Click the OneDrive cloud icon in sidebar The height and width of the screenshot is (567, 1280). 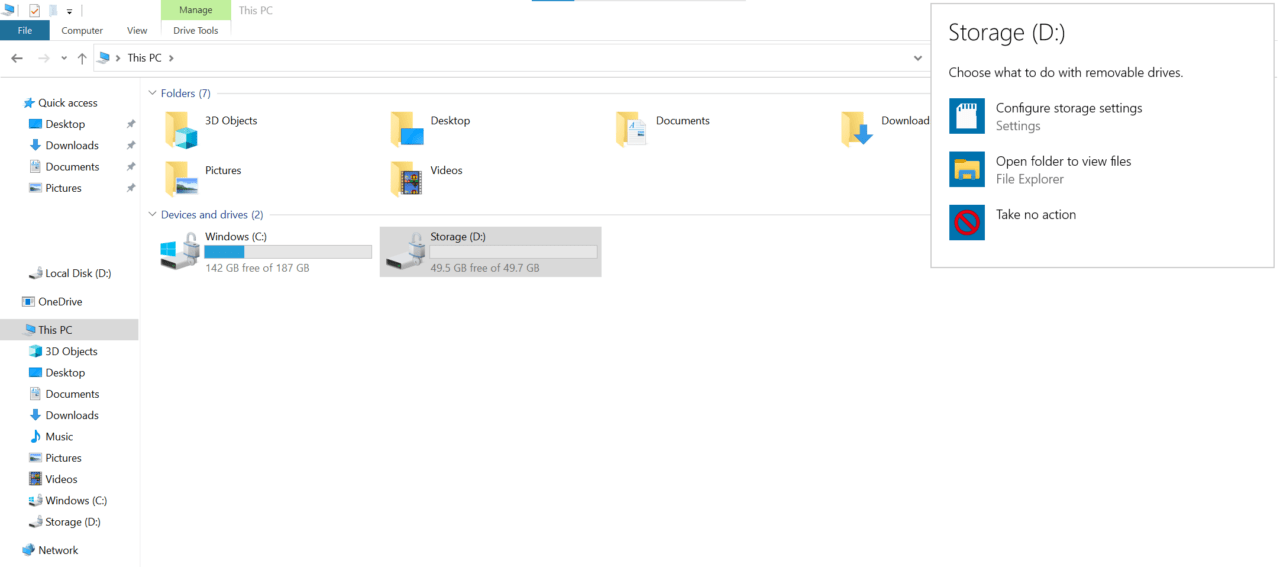pyautogui.click(x=29, y=302)
